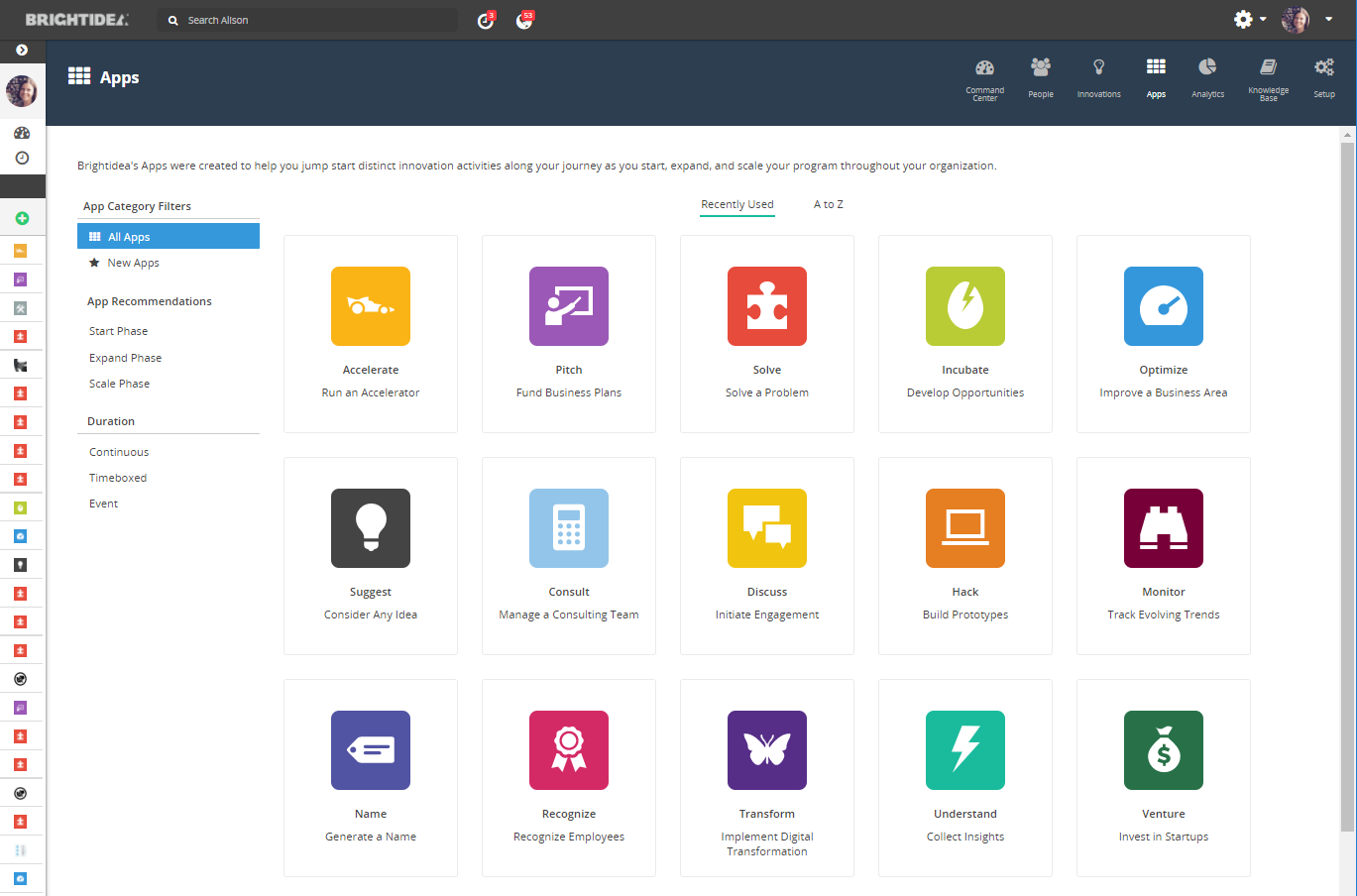
Task: Switch to the A to Z tab
Action: (x=829, y=204)
